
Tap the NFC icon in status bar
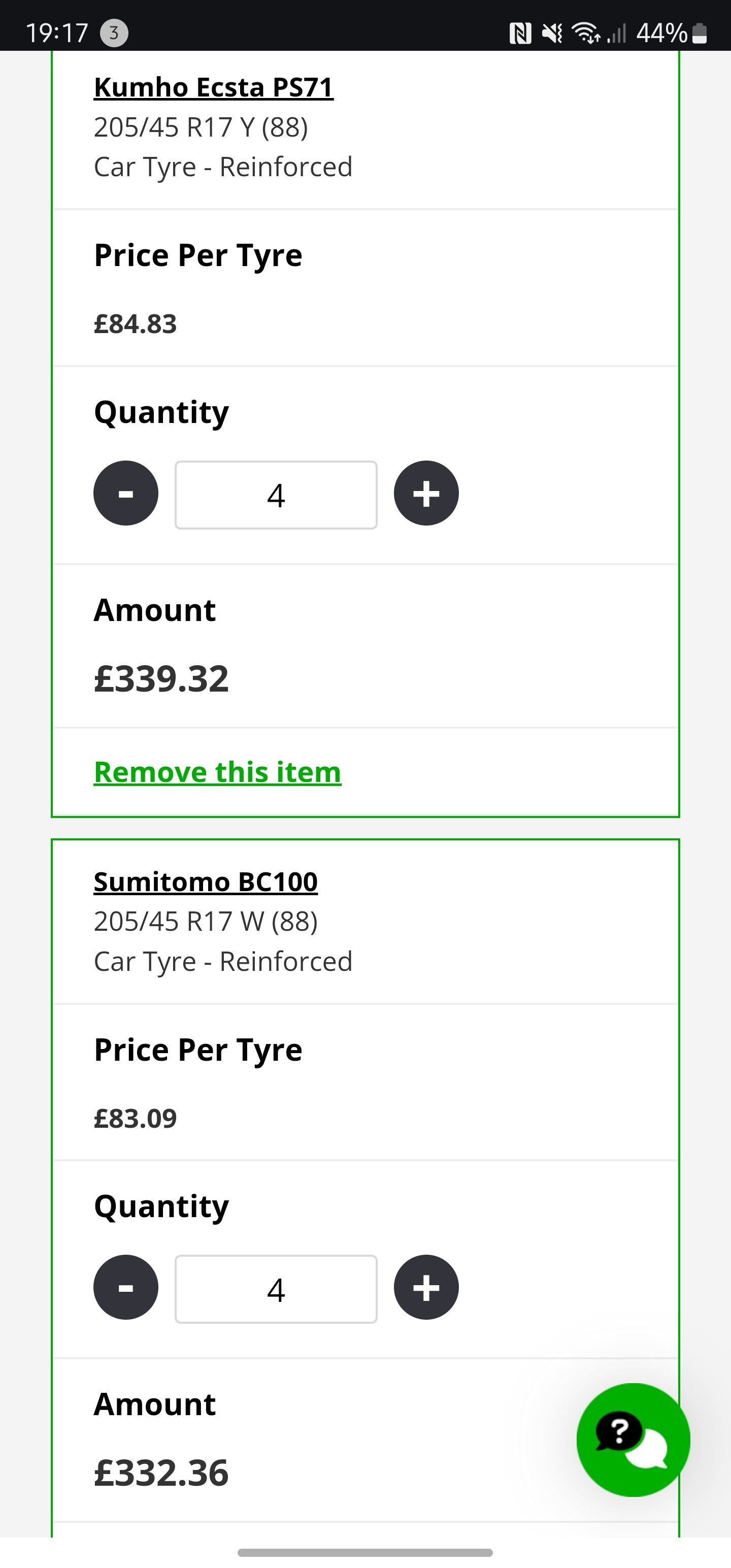(x=520, y=33)
